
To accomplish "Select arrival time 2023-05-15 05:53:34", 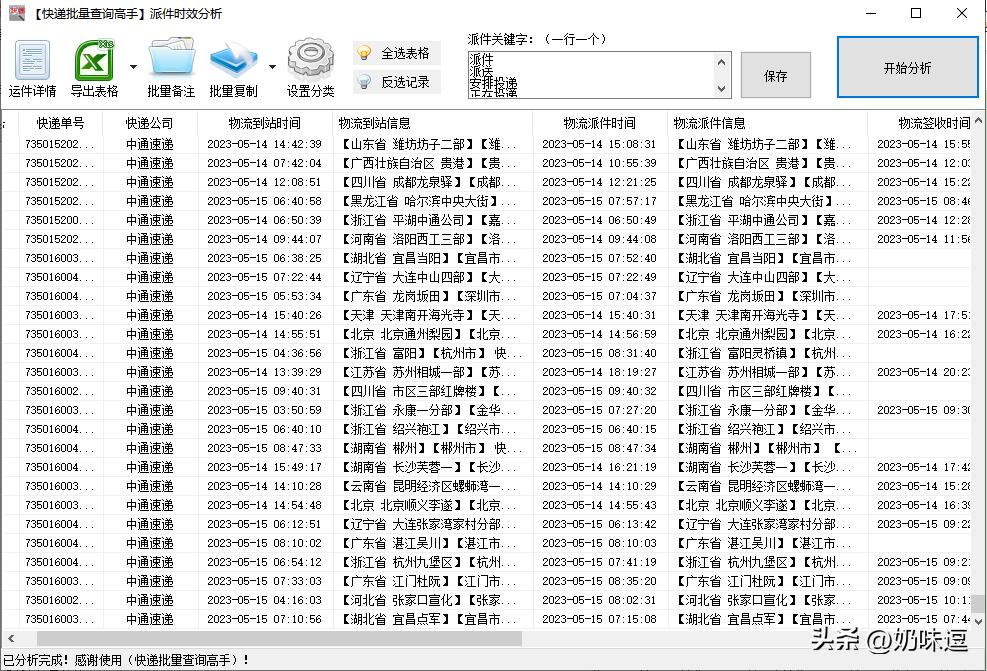I will [264, 296].
